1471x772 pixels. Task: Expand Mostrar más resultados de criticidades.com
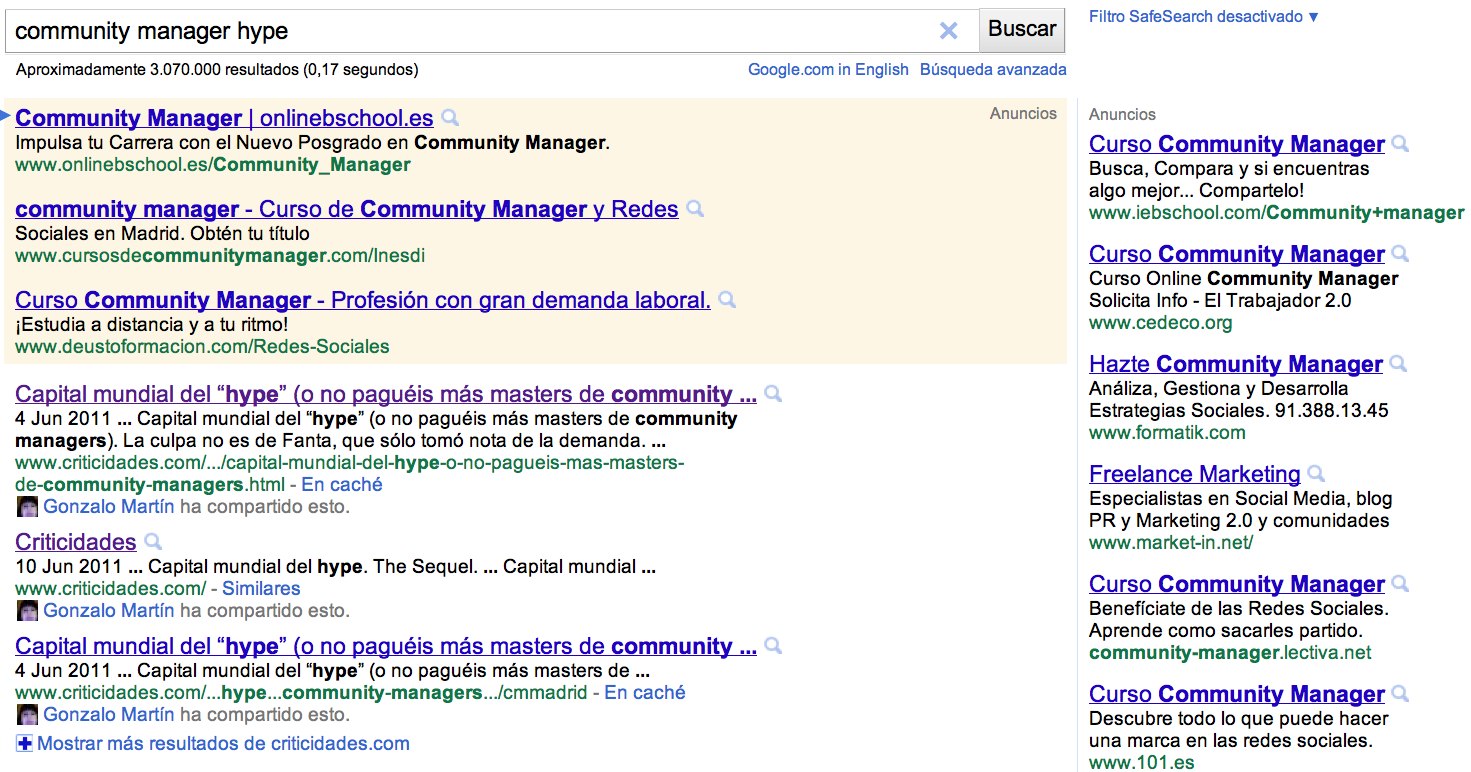click(213, 743)
